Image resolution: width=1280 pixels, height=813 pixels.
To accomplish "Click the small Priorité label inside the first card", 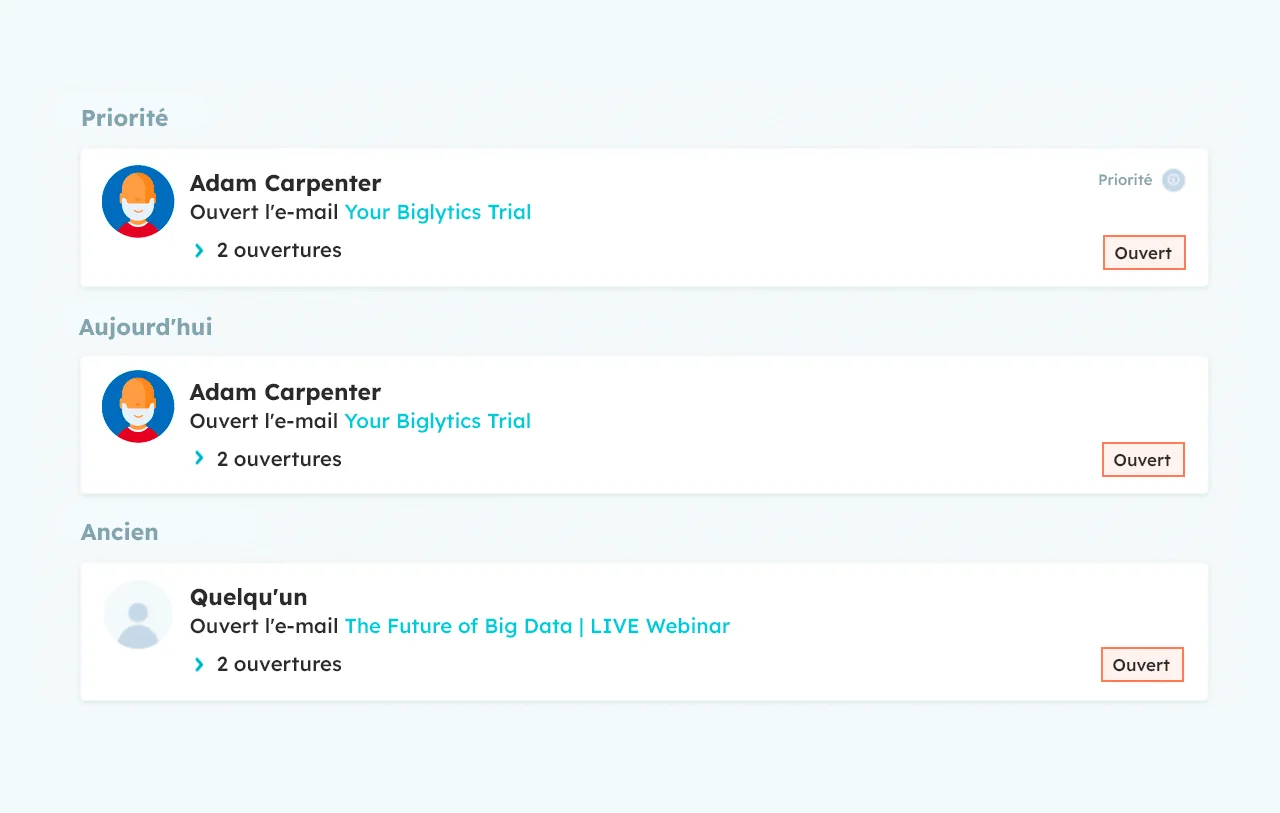I will pos(1125,180).
